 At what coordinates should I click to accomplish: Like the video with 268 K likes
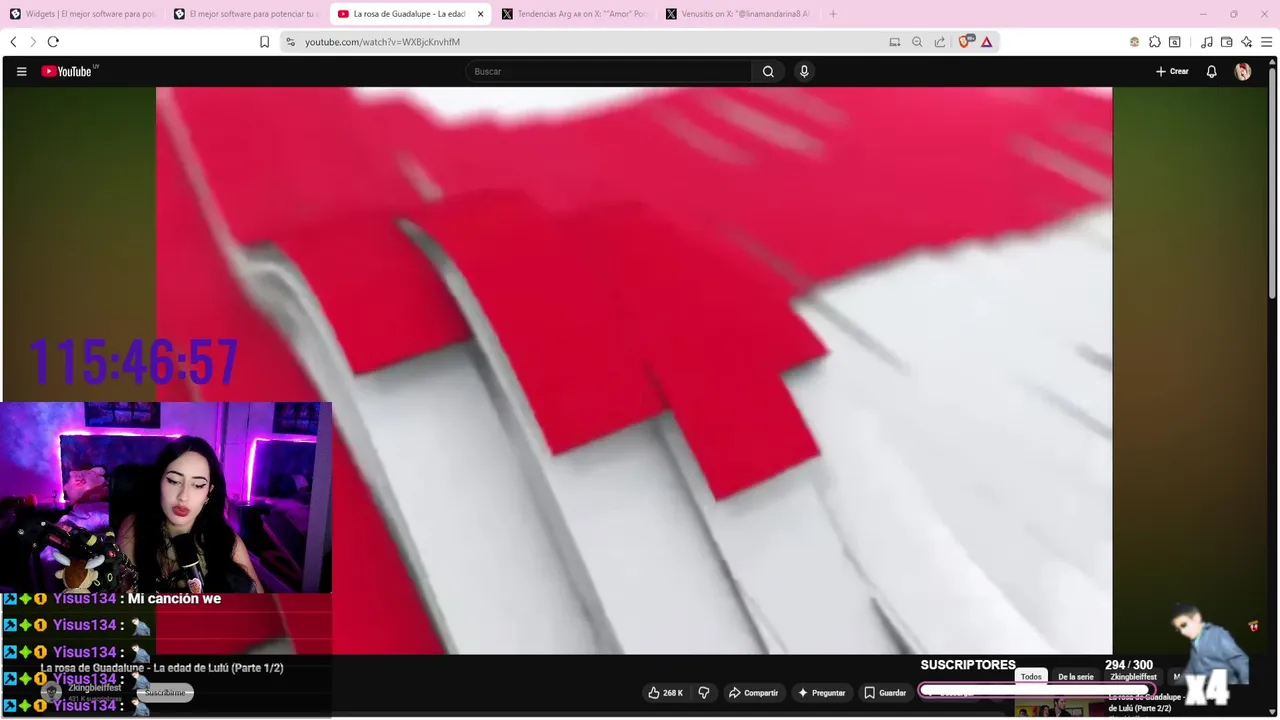click(665, 692)
